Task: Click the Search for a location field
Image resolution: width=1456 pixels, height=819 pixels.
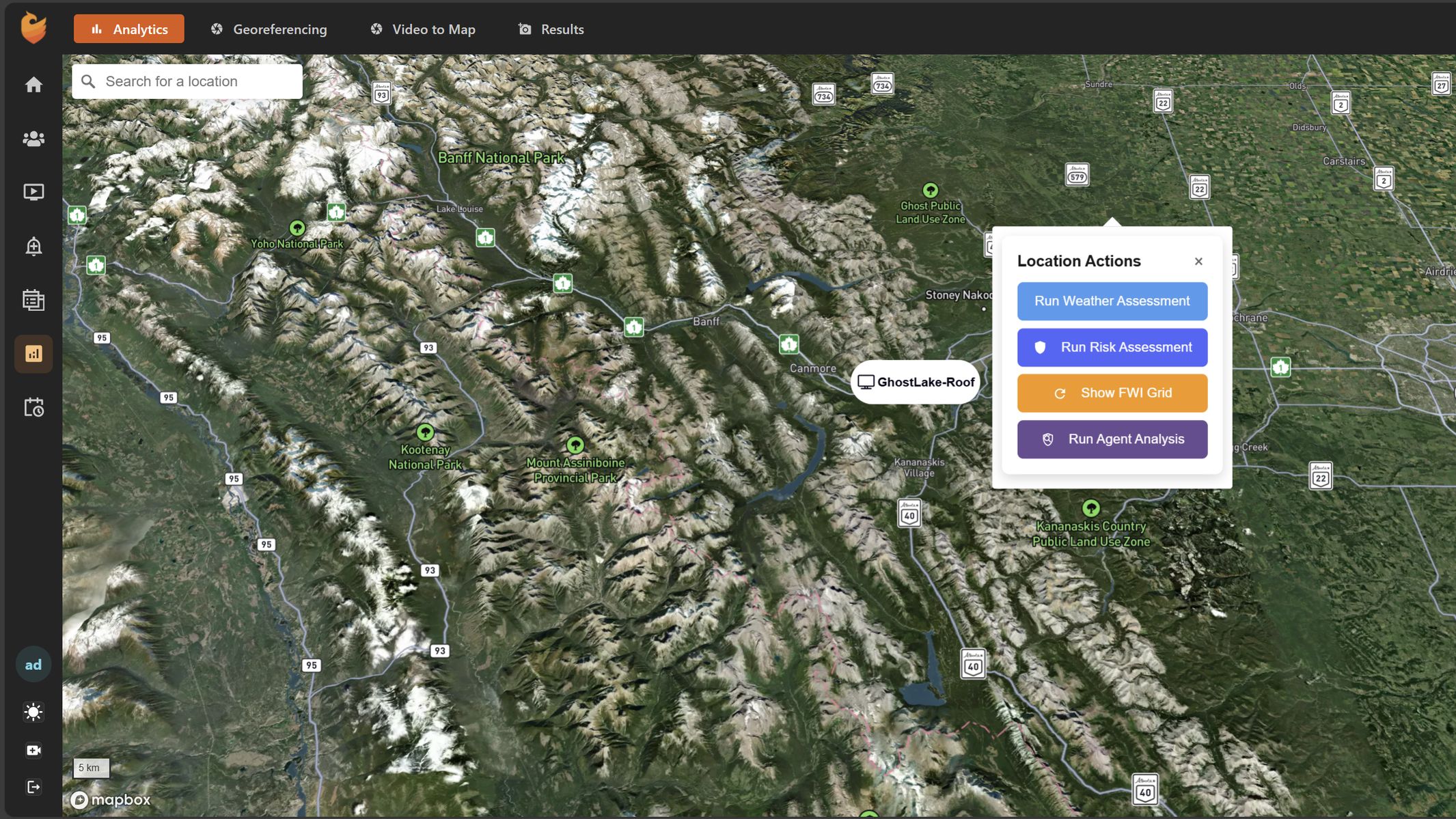Action: click(198, 81)
